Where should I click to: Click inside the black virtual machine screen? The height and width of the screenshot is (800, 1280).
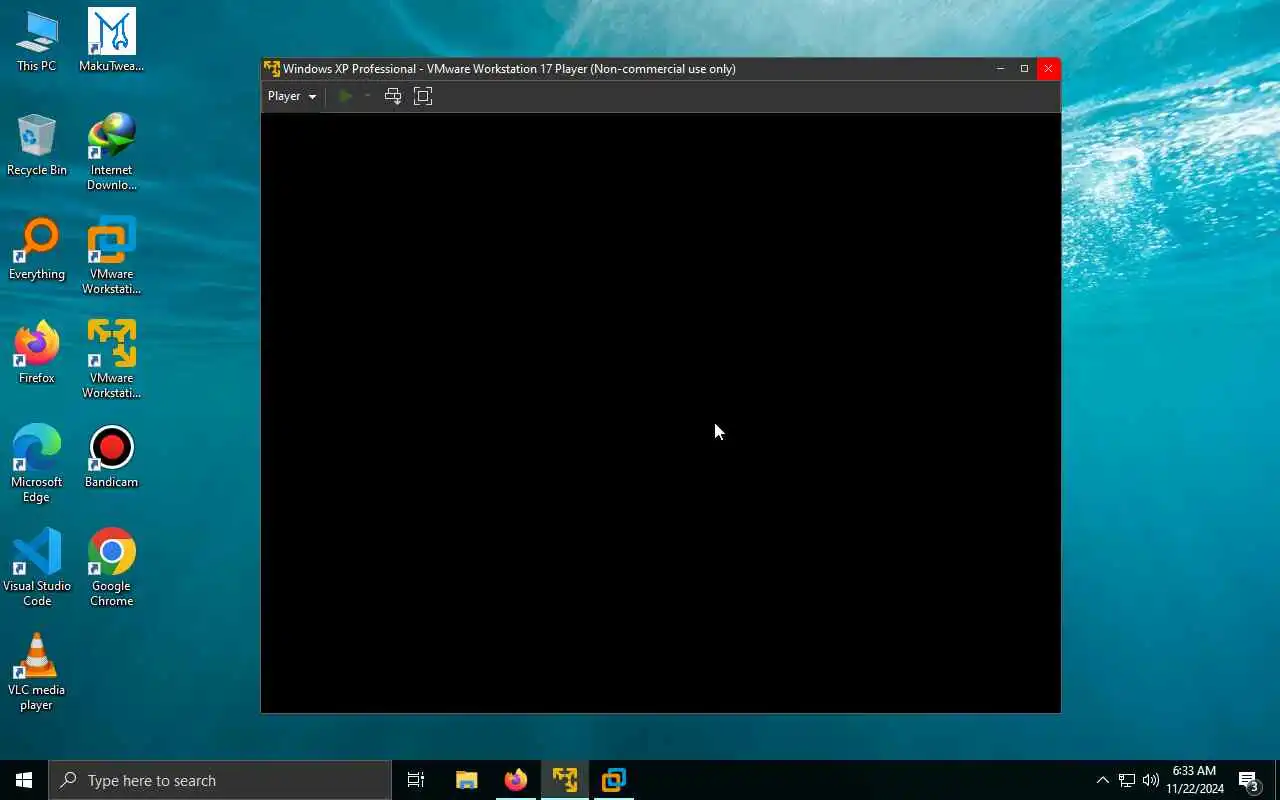(x=660, y=412)
